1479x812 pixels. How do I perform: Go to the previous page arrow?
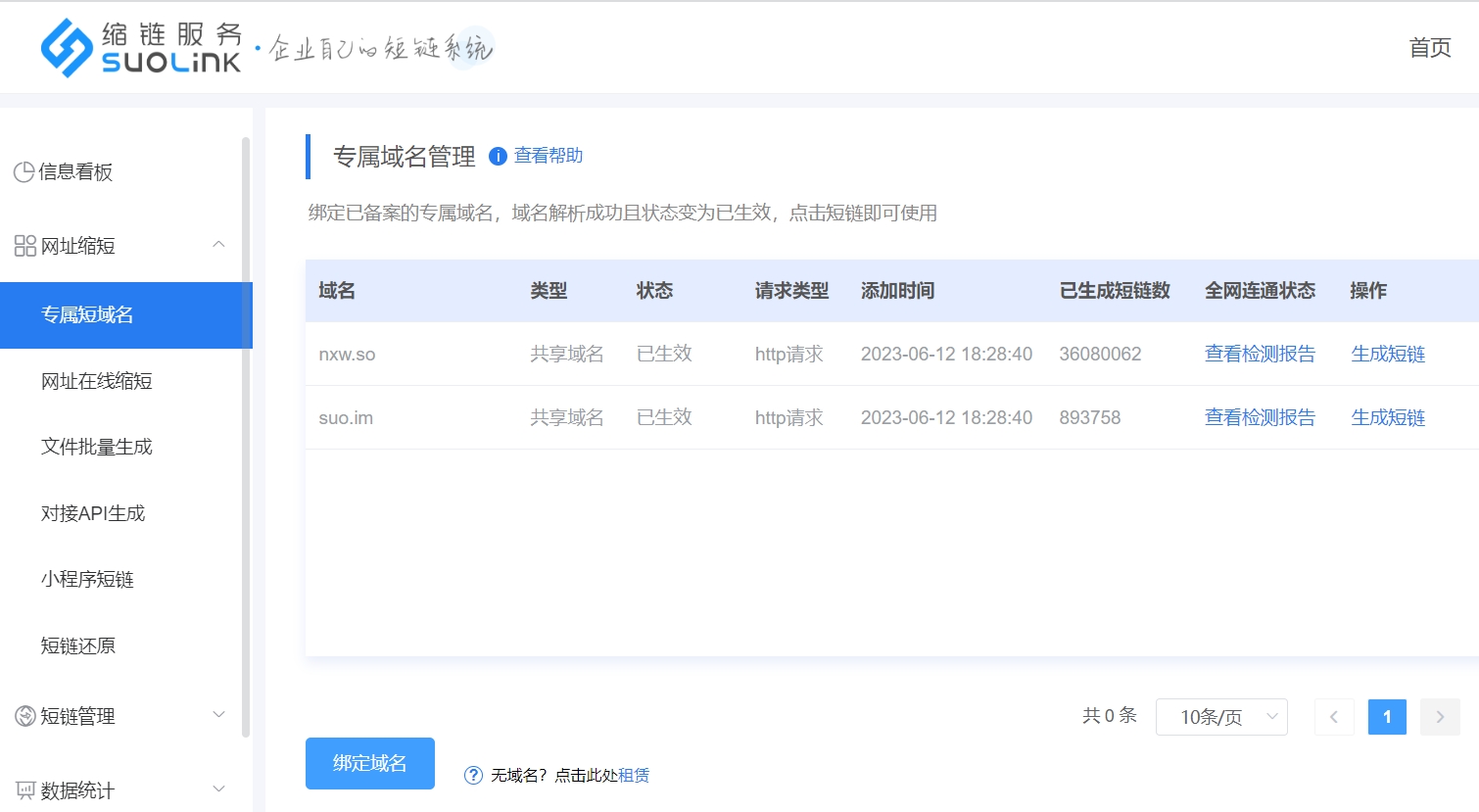coord(1334,717)
